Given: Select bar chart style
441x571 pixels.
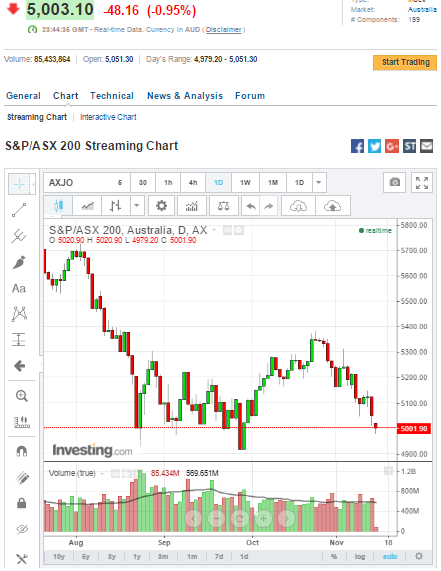Looking at the screenshot, I should [x=115, y=206].
